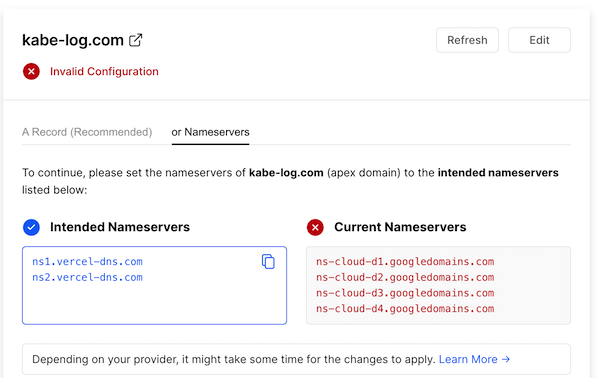Click the Invalid Configuration status text
Screen dimensions: 600x378
pos(104,72)
